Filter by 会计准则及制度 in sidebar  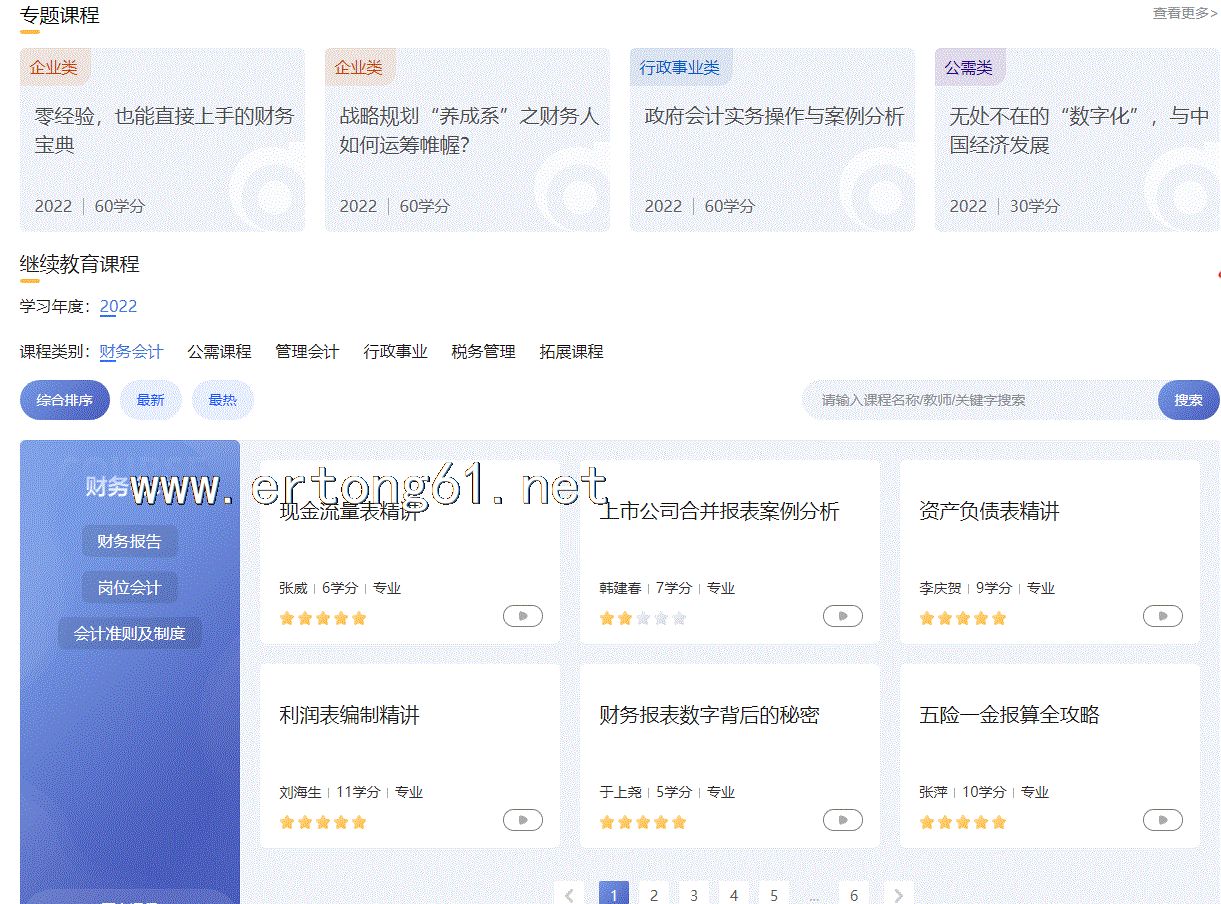129,634
